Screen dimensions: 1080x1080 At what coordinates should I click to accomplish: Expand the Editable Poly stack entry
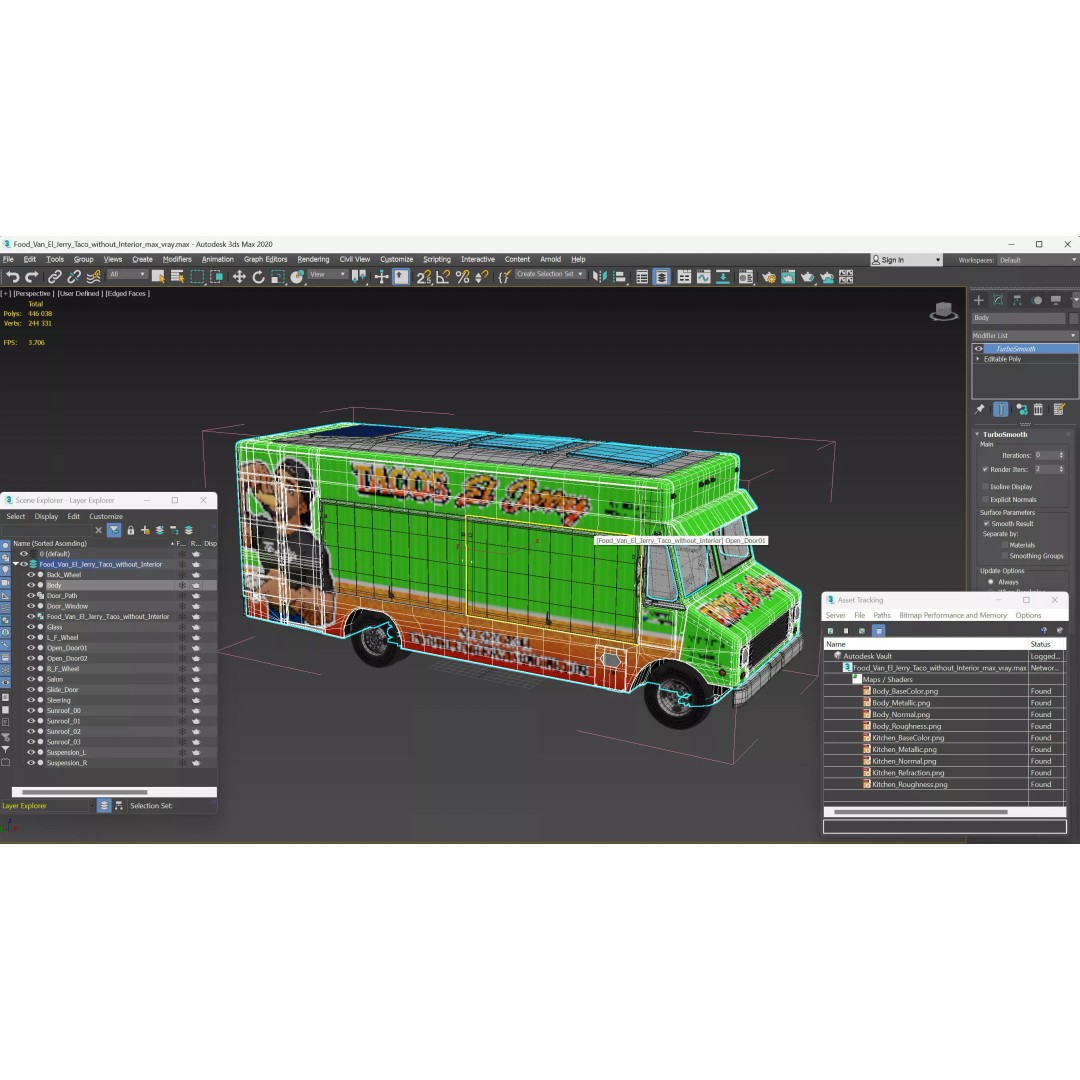click(x=977, y=359)
